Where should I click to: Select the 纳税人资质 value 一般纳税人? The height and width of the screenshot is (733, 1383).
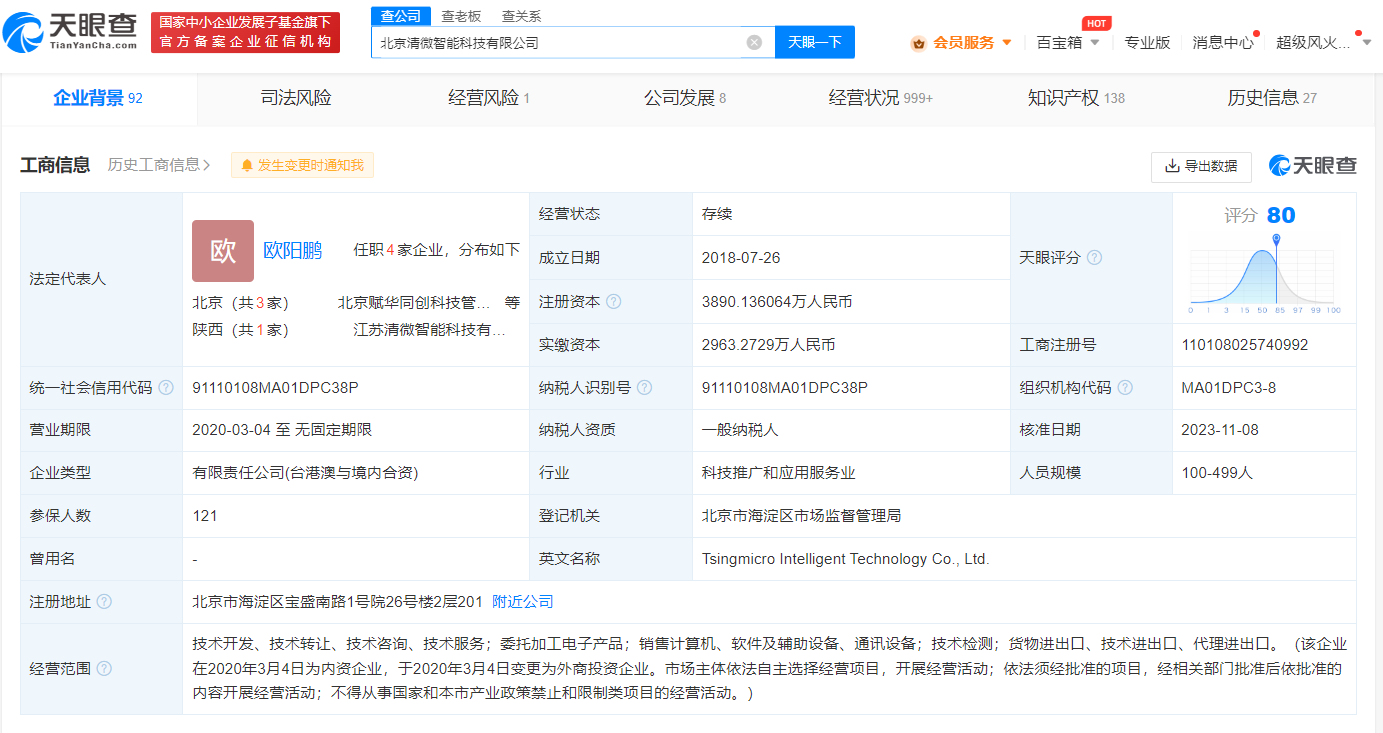pyautogui.click(x=740, y=430)
